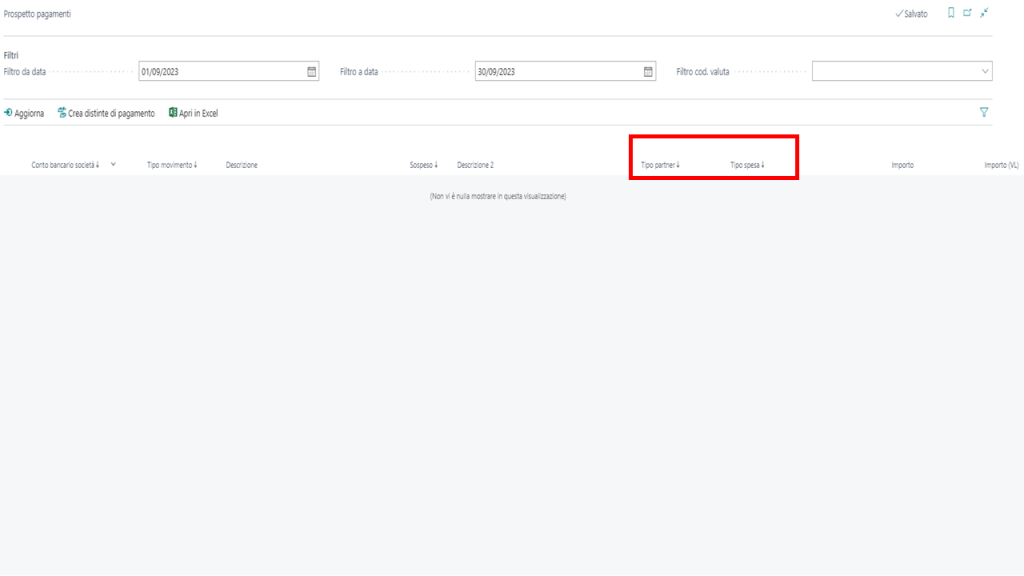Open calendar for Filtro da data
This screenshot has width=1024, height=576.
click(x=312, y=72)
